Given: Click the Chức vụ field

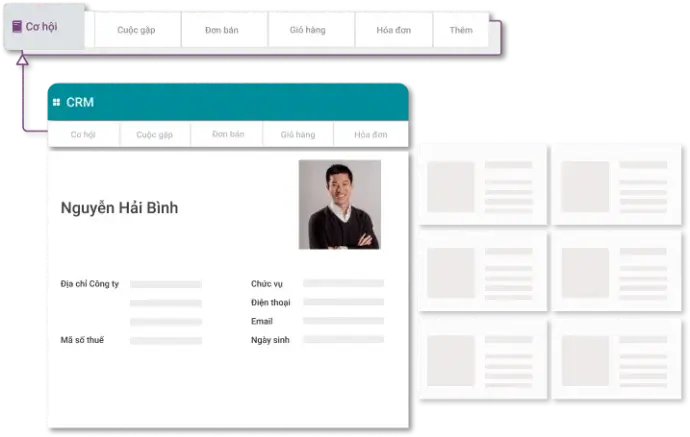Looking at the screenshot, I should click(343, 283).
